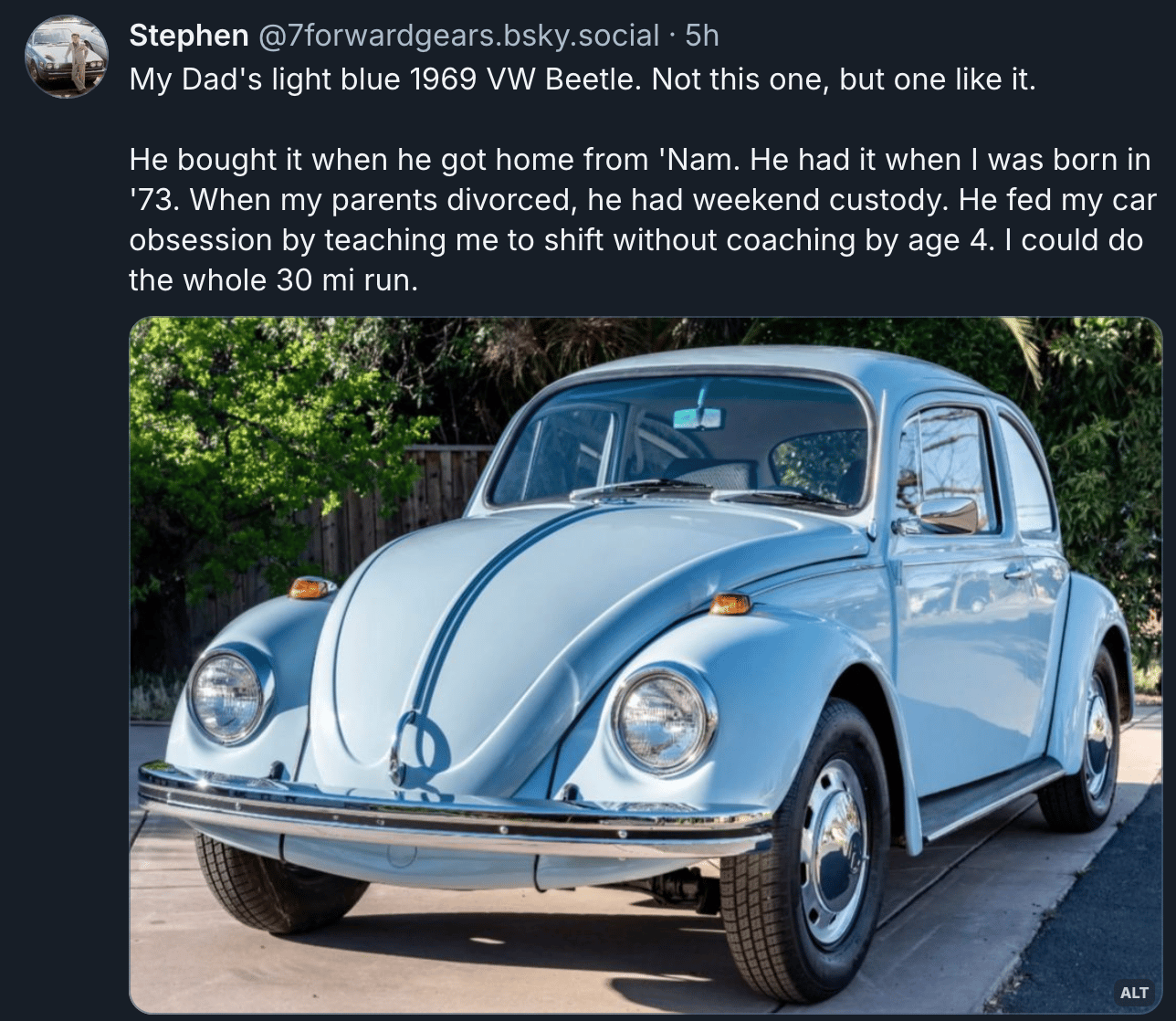Open Stephen's profile avatar picture
The height and width of the screenshot is (1021, 1176).
66,58
